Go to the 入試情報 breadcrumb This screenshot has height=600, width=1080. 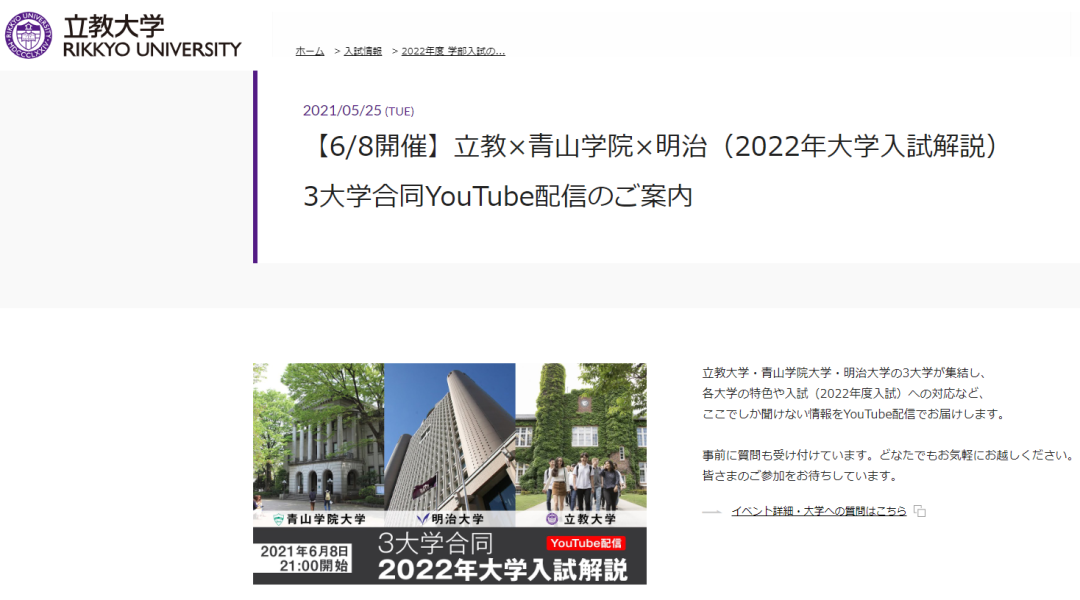click(x=362, y=51)
